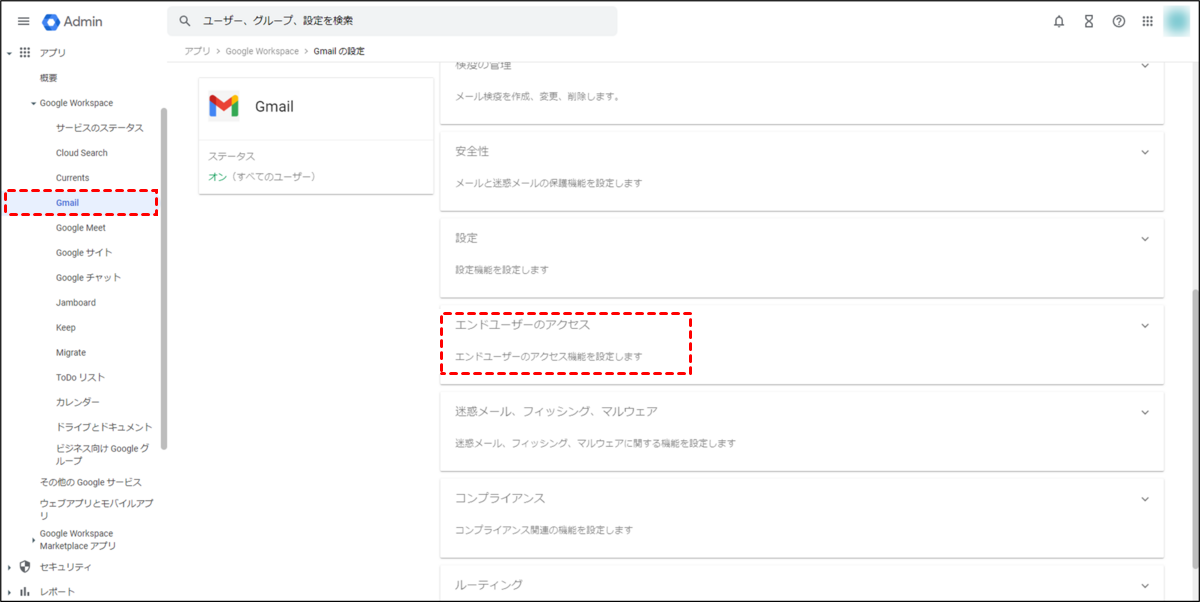Click the Gmail の設定 breadcrumb
The image size is (1200, 602).
339,51
